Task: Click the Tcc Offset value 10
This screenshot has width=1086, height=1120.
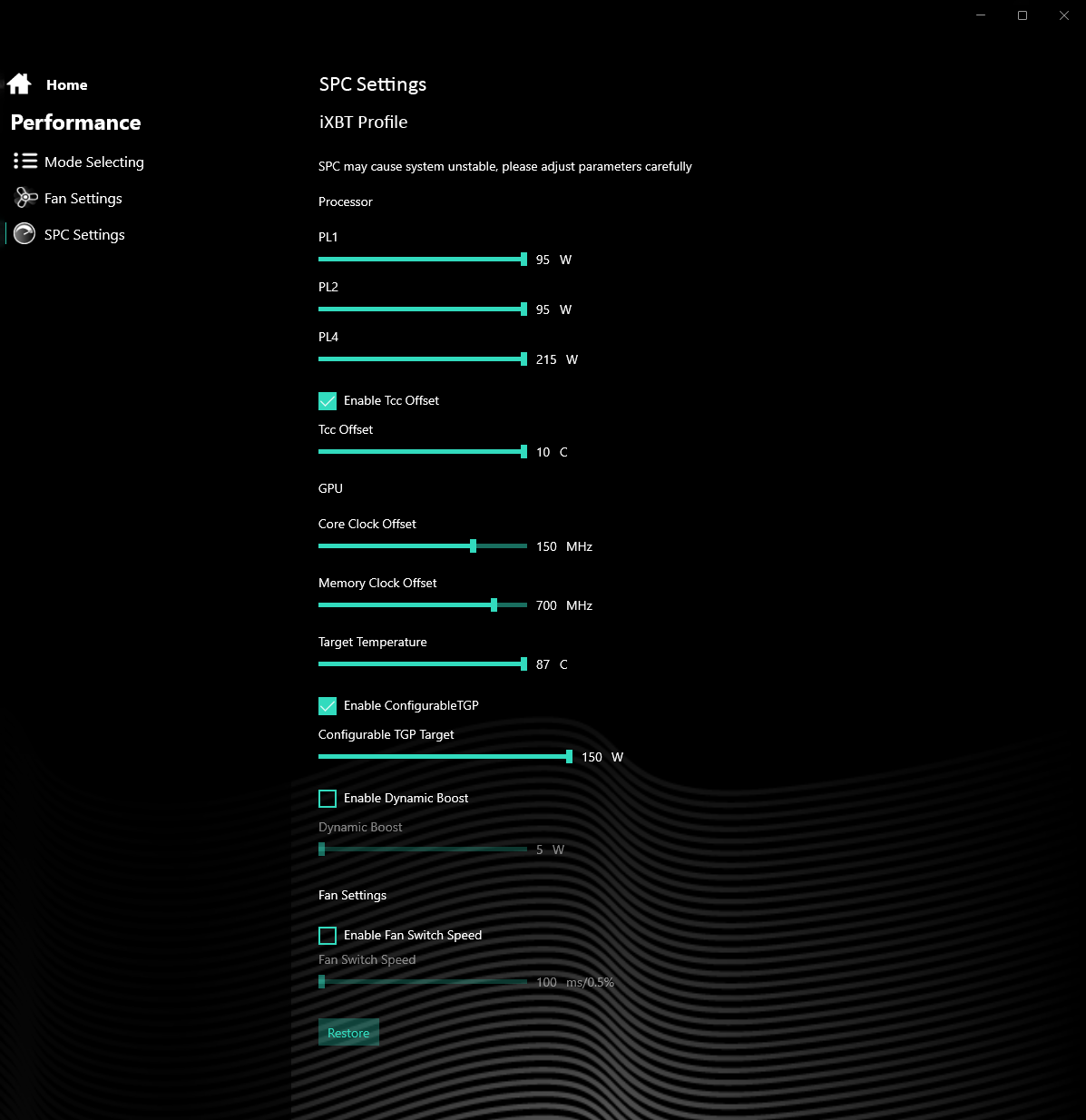Action: [x=543, y=453]
